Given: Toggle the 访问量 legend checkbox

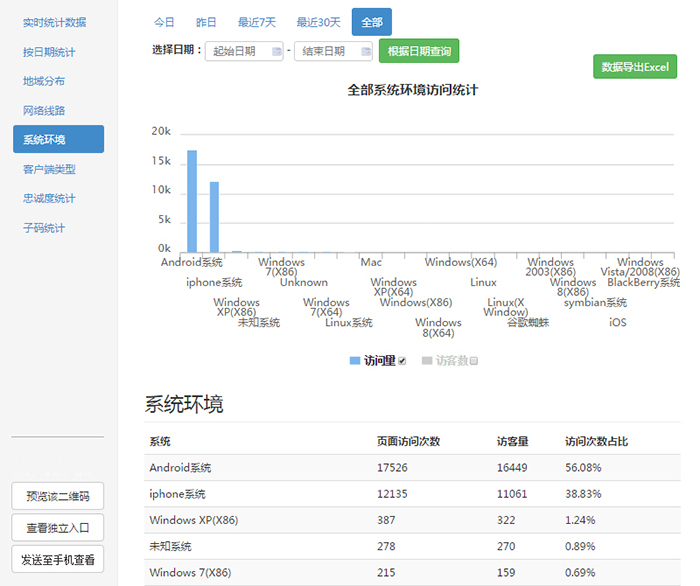Looking at the screenshot, I should [x=402, y=361].
